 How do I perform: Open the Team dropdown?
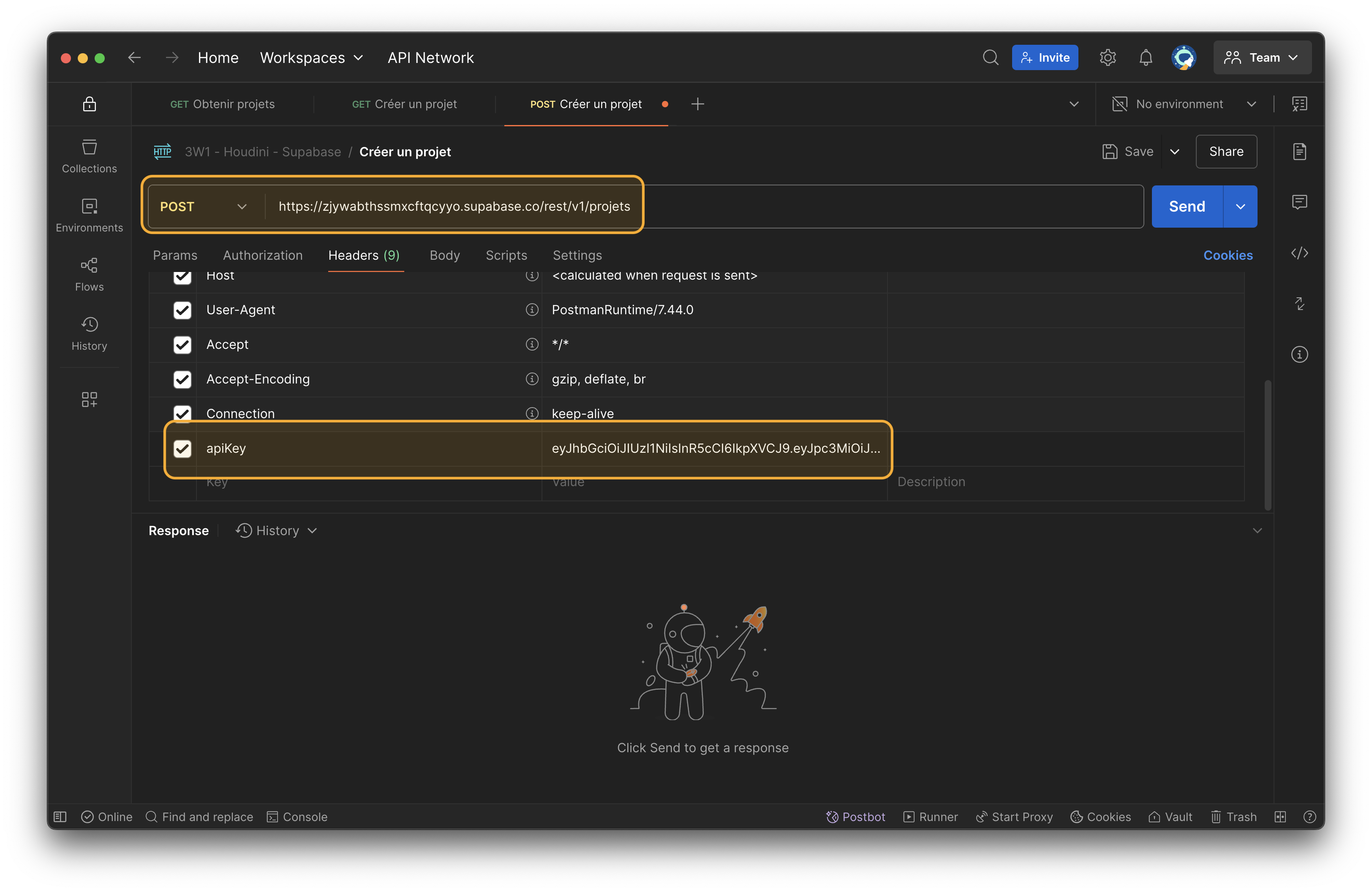coord(1262,57)
